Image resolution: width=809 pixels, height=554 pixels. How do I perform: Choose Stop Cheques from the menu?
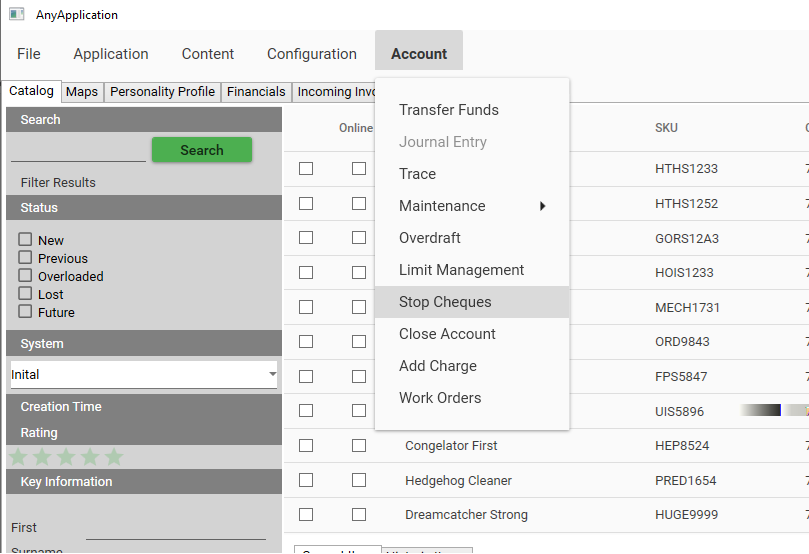click(445, 302)
